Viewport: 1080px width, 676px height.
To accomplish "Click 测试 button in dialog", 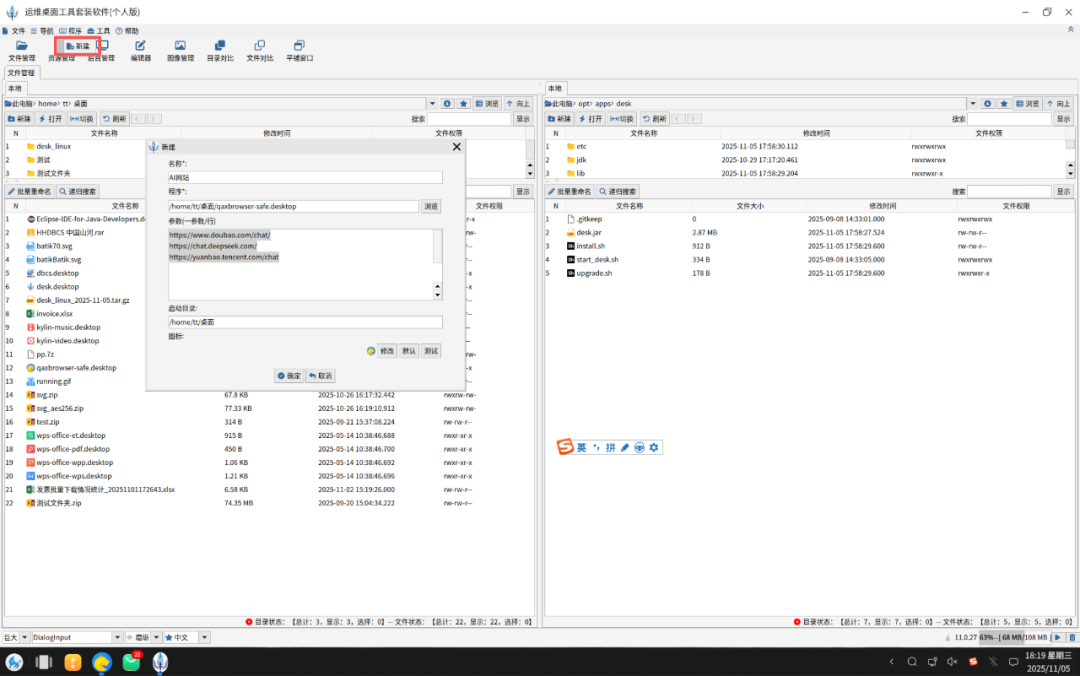I will point(431,351).
